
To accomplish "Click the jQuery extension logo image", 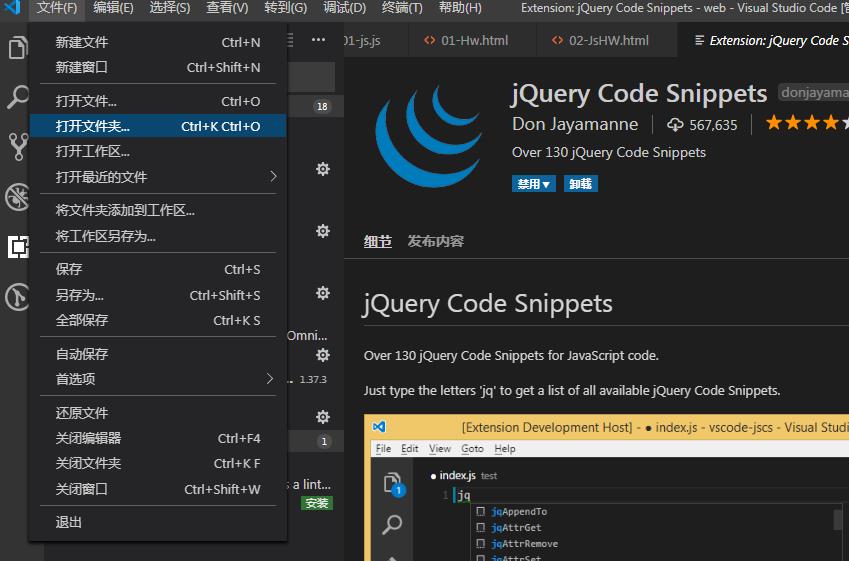I will click(429, 135).
